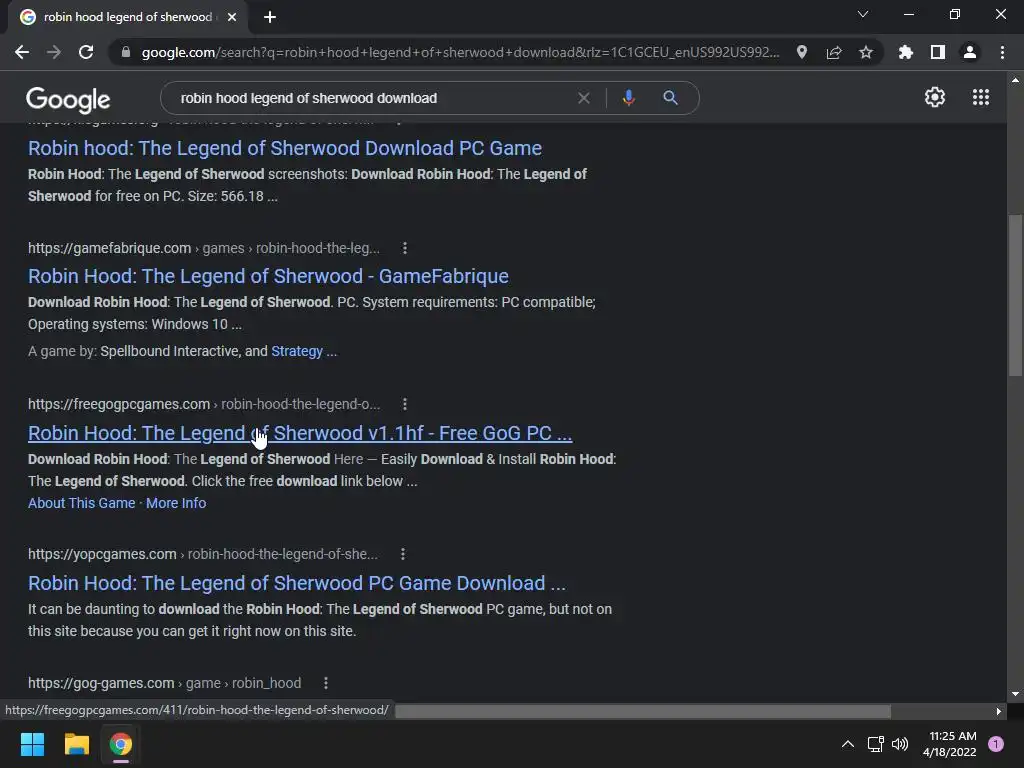1024x768 pixels.
Task: Open the GameFabrique result link
Action: coord(268,276)
